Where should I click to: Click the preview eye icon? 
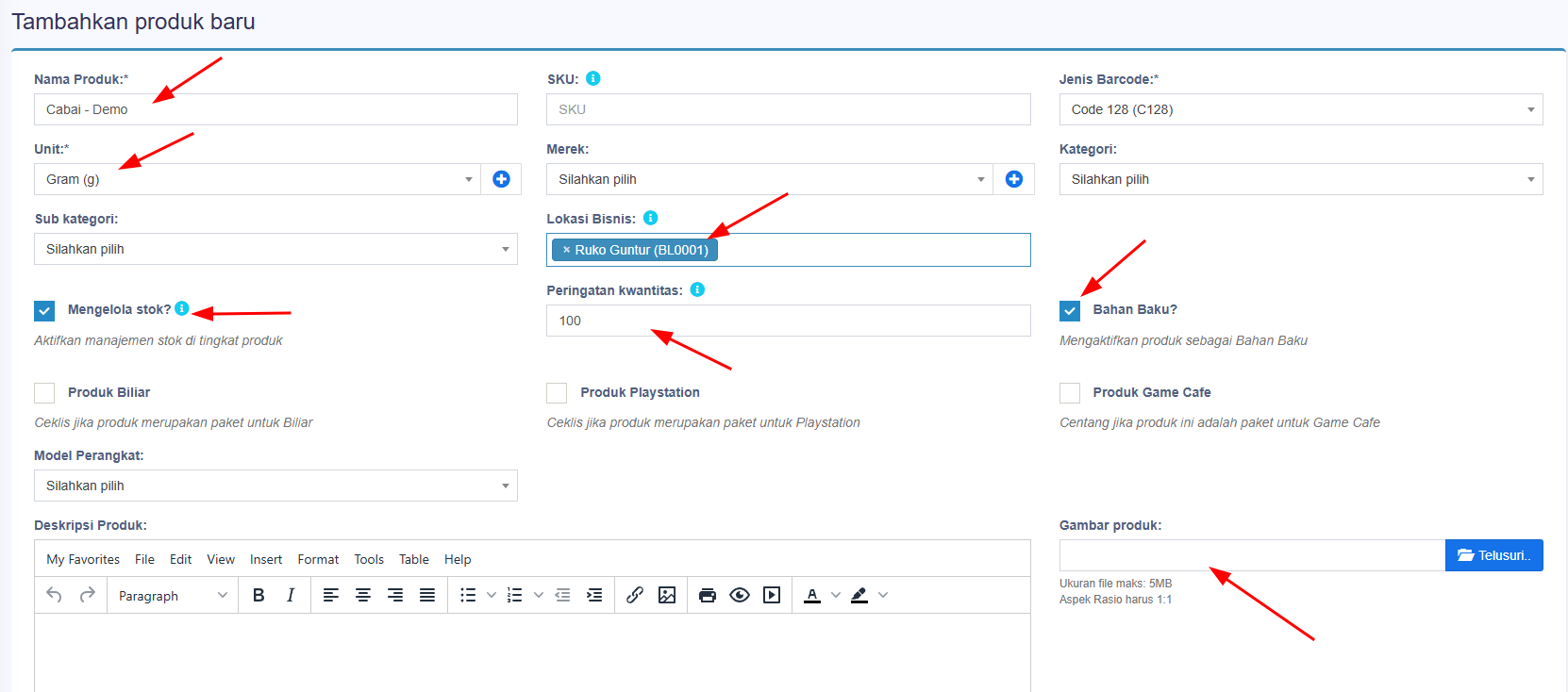click(x=740, y=595)
